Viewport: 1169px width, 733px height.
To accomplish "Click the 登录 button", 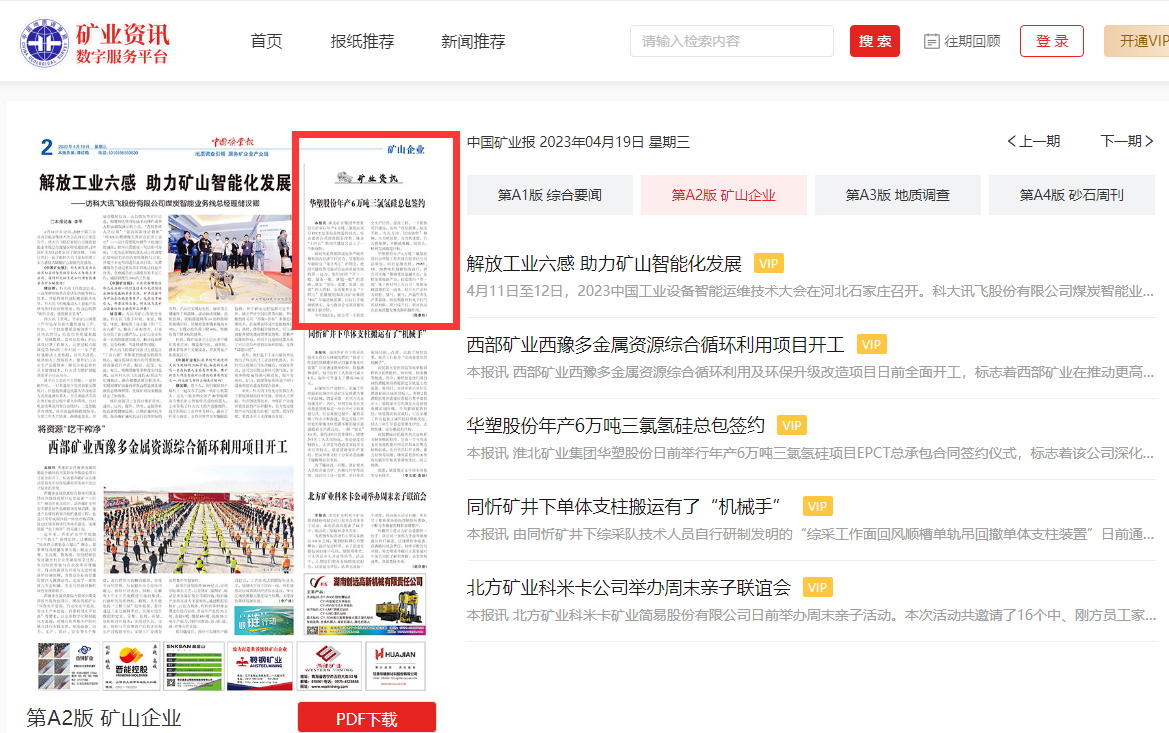I will [1052, 42].
